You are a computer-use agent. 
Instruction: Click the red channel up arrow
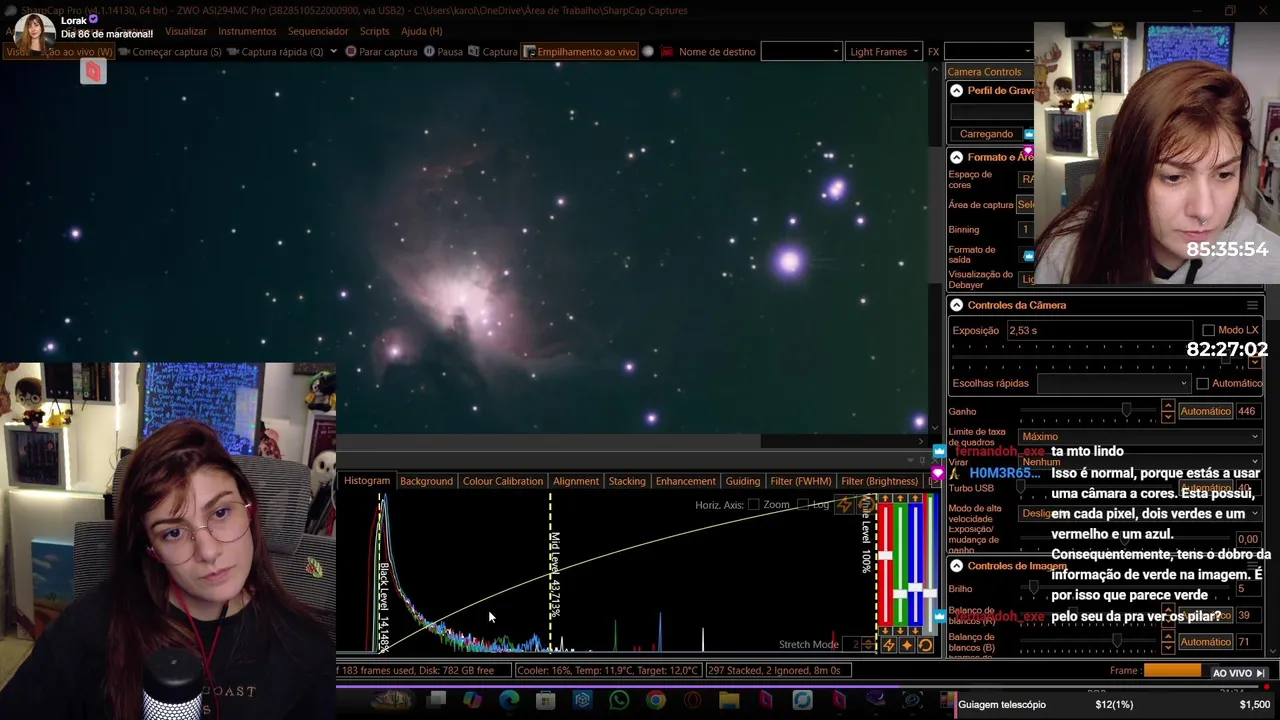(885, 498)
